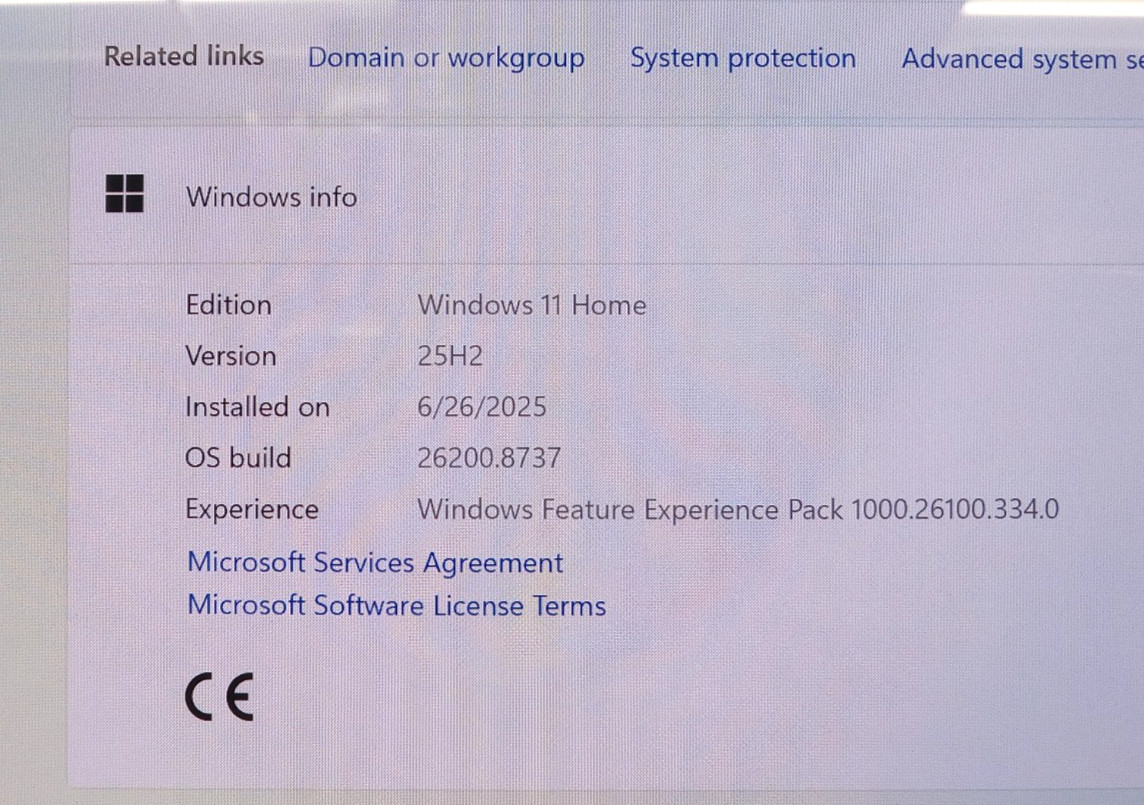Image resolution: width=1144 pixels, height=805 pixels.
Task: Open Microsoft Software License Terms link
Action: [x=396, y=606]
